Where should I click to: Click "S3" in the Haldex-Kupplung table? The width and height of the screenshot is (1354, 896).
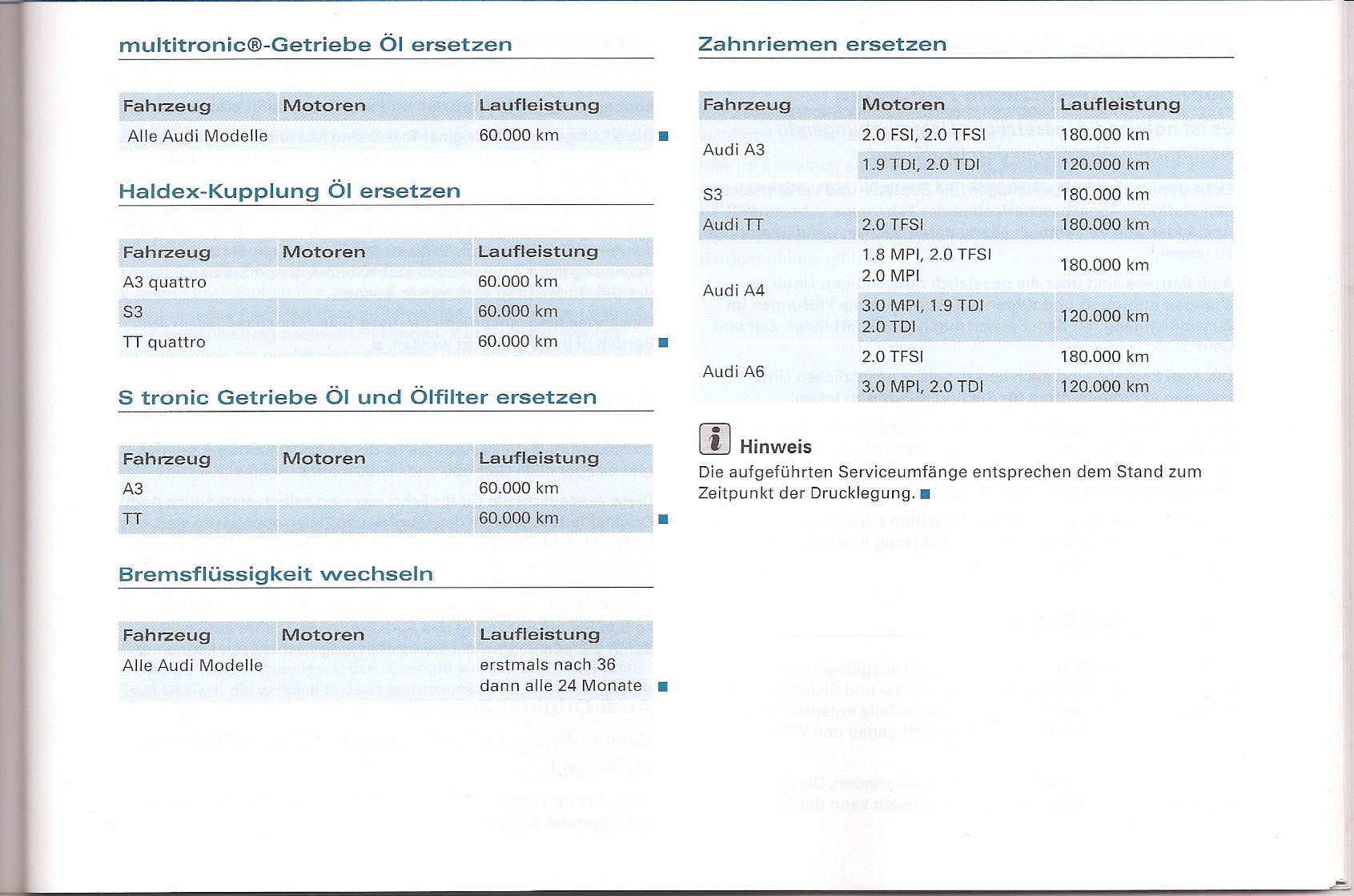133,312
